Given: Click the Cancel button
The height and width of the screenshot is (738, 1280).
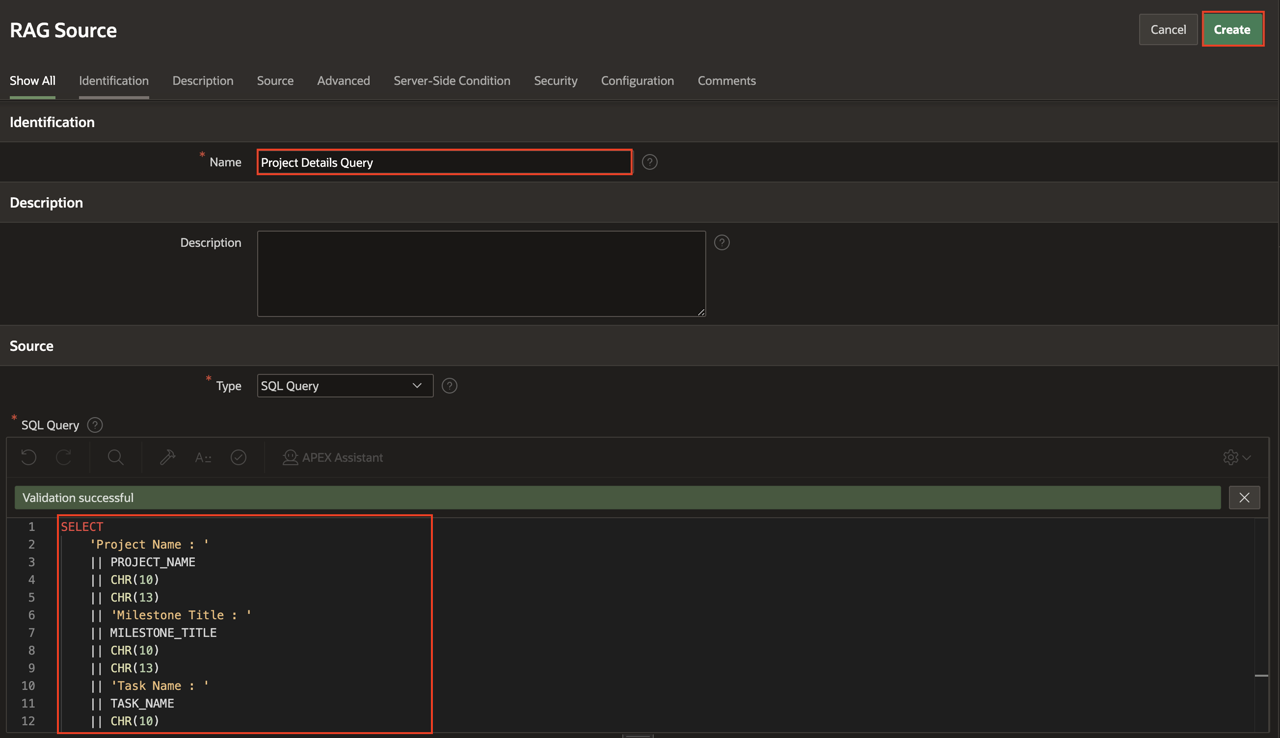Looking at the screenshot, I should point(1167,30).
